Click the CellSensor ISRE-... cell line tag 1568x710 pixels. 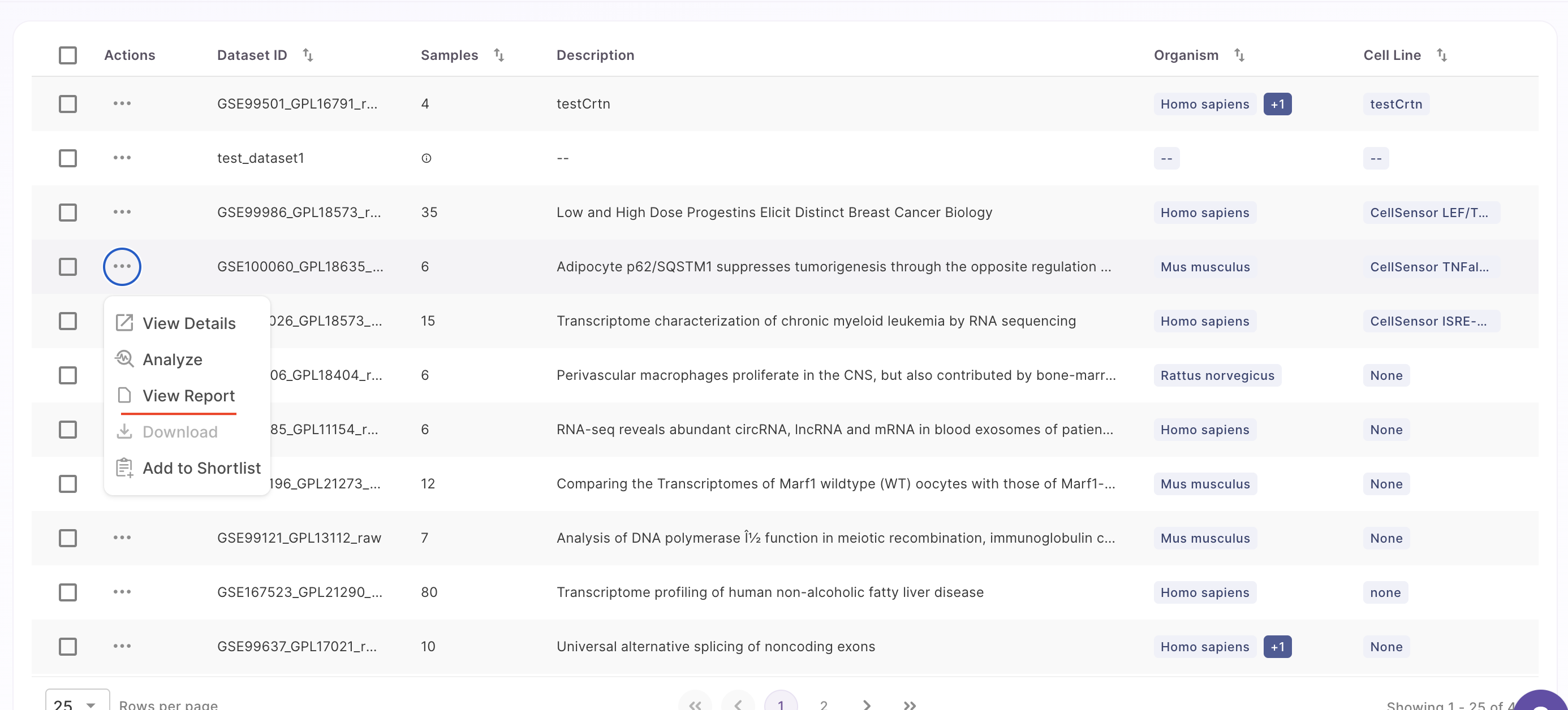[1431, 321]
